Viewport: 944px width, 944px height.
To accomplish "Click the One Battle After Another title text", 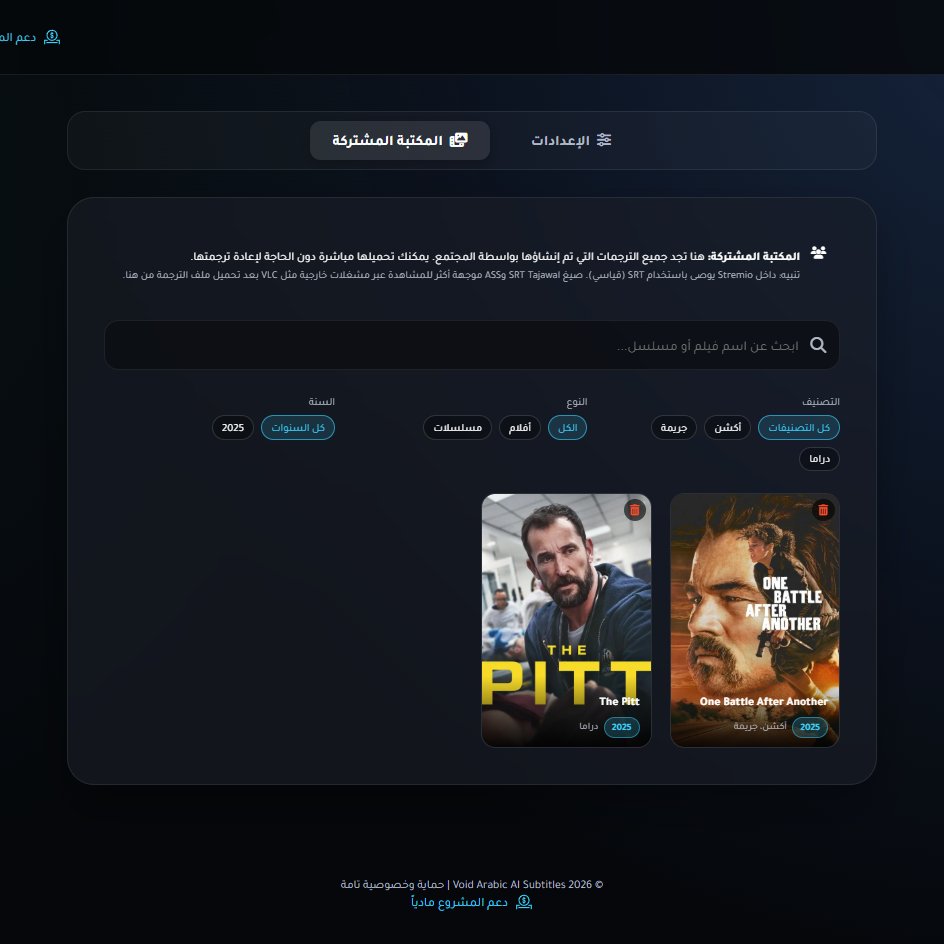I will pos(763,701).
